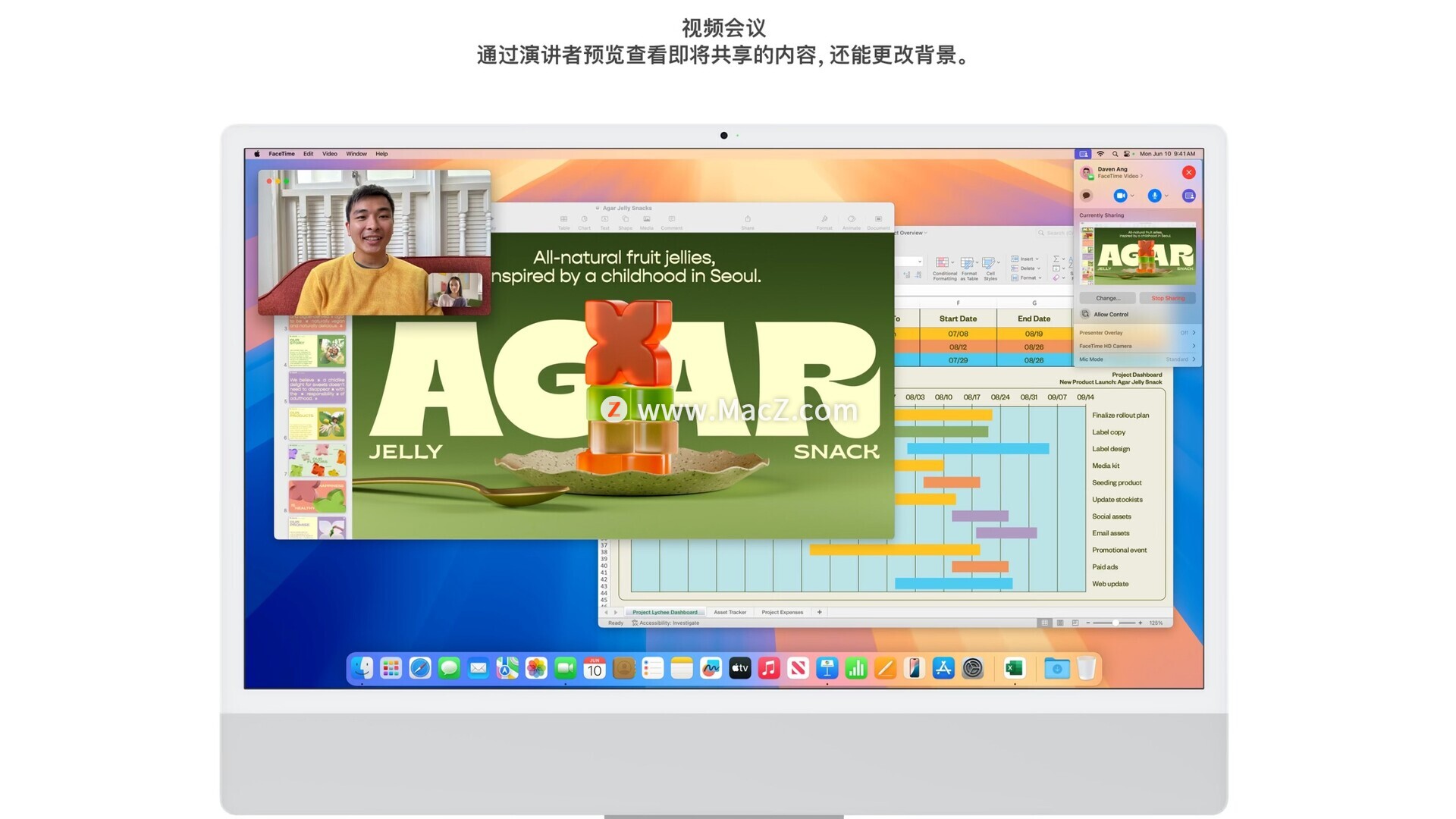Click Stop Sharing button
The width and height of the screenshot is (1456, 819).
1168,298
